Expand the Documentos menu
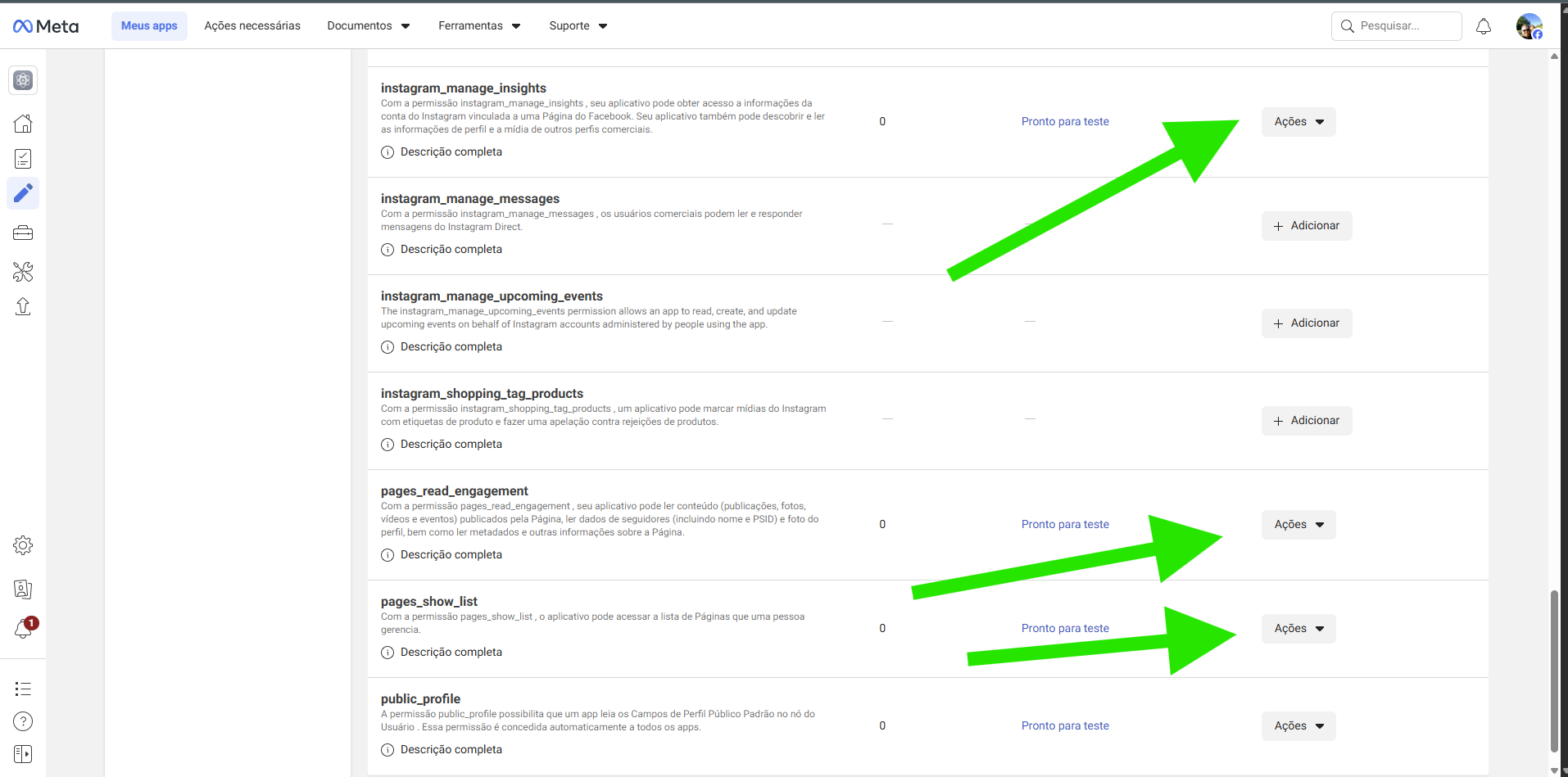The height and width of the screenshot is (777, 1568). [x=369, y=26]
